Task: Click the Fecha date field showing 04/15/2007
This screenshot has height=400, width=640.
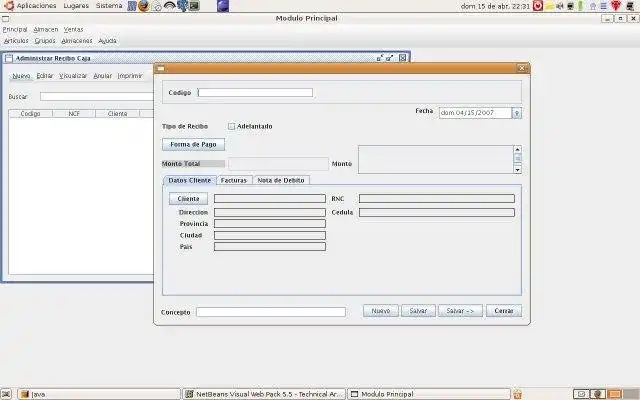Action: click(x=475, y=113)
